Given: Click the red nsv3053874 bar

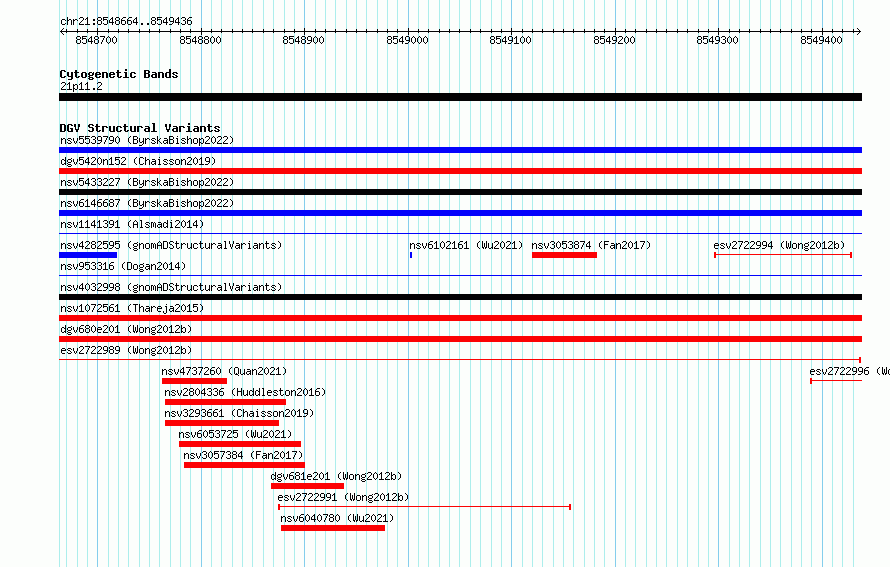Looking at the screenshot, I should 564,255.
